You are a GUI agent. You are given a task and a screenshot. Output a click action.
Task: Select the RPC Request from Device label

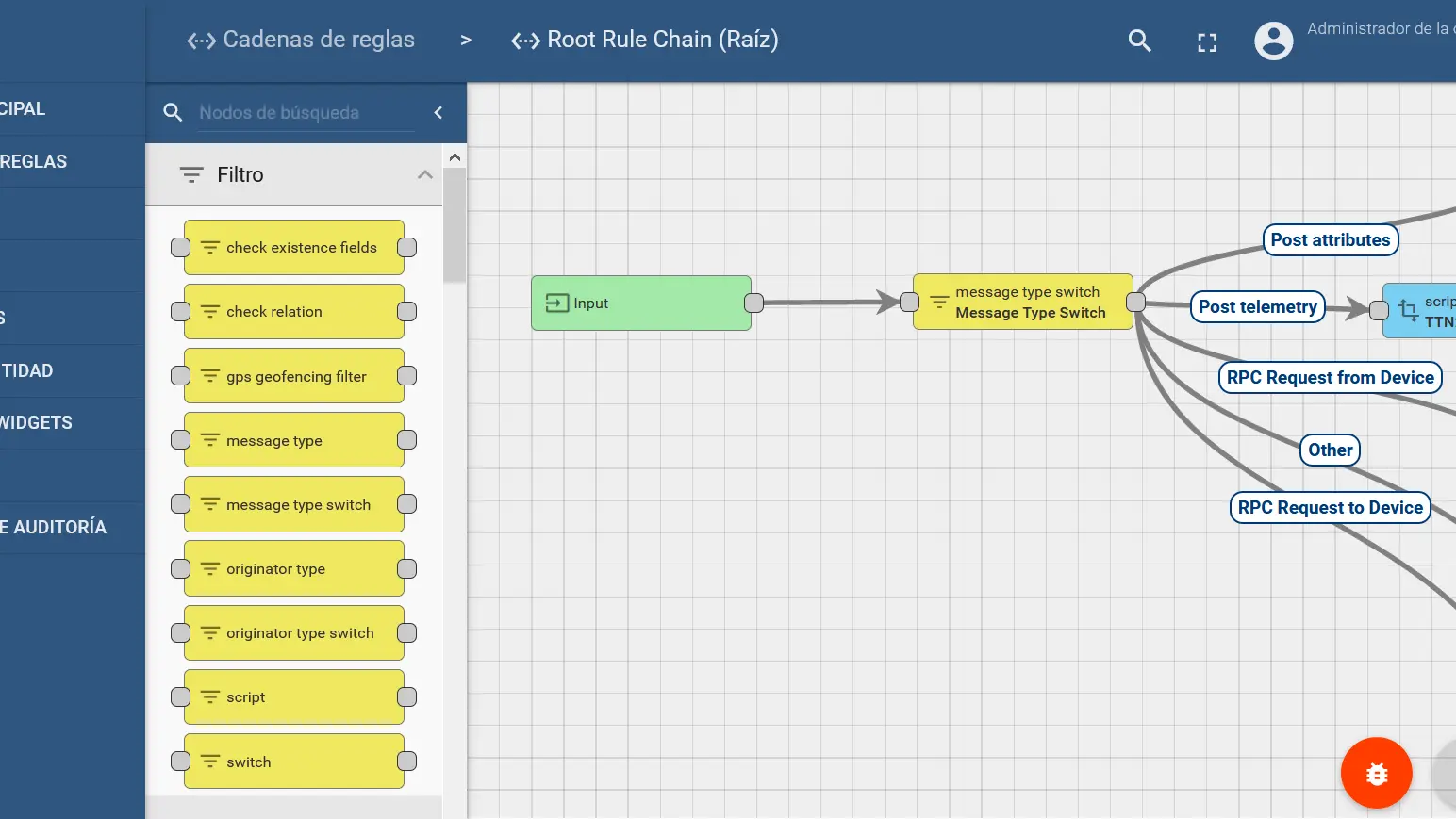click(1331, 378)
